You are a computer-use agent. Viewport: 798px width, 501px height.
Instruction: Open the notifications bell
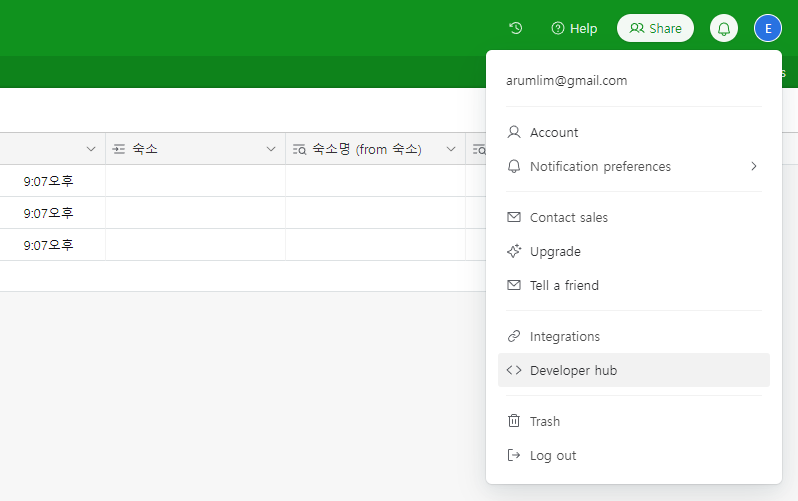point(724,29)
